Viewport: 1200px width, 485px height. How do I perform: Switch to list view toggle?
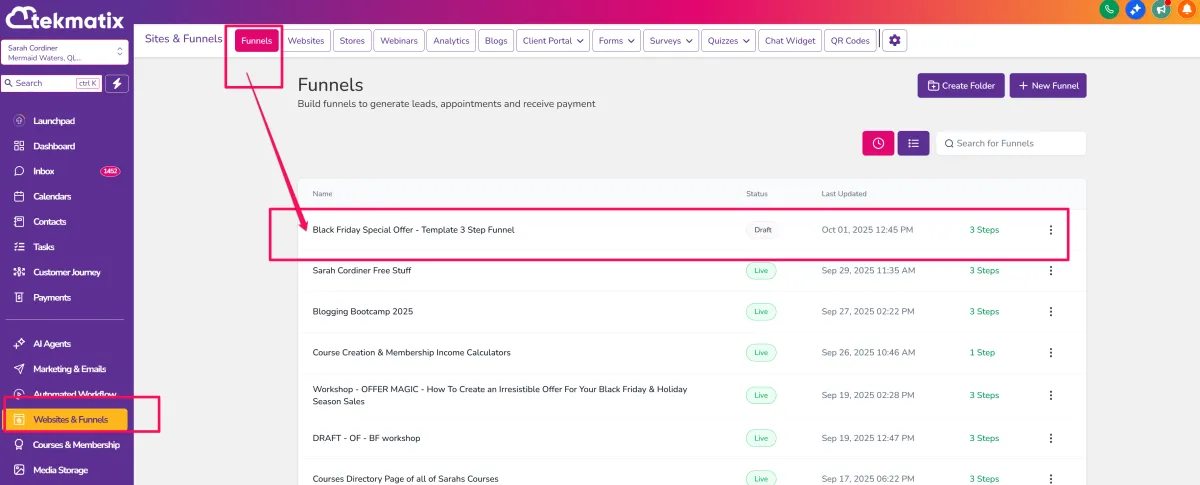(x=913, y=143)
